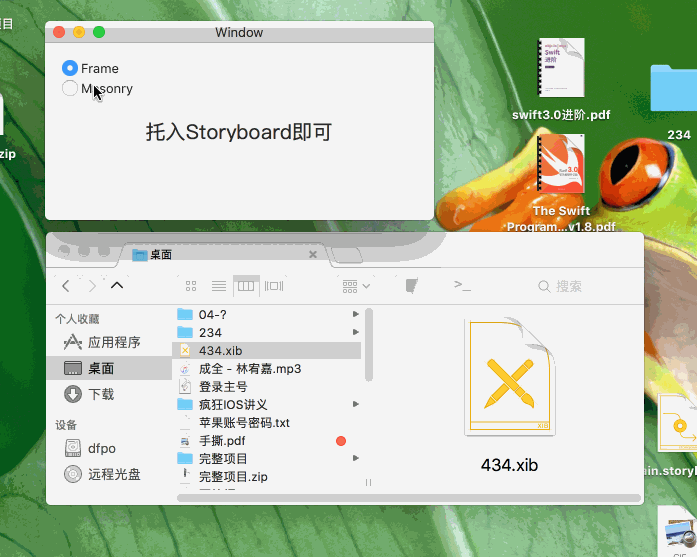Switch Finder to cover flow view

pos(274,286)
